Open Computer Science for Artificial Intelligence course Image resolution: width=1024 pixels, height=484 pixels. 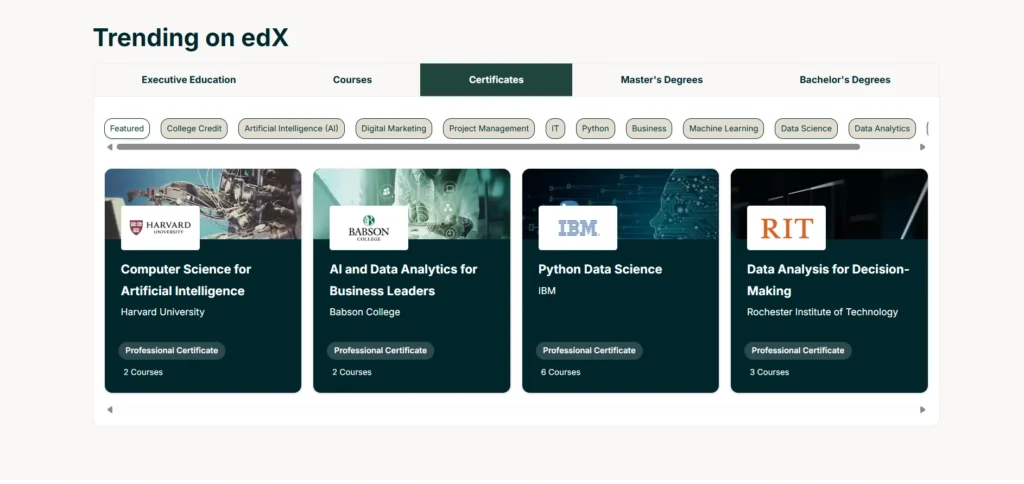pos(186,280)
